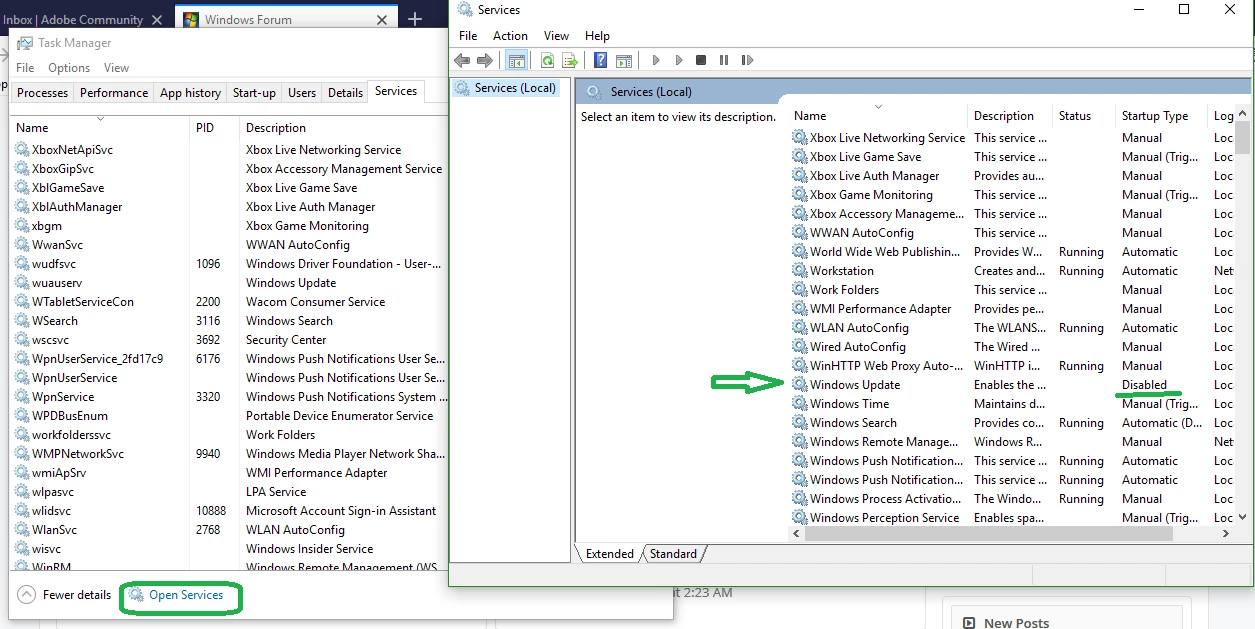Click the Restart Service toolbar icon
Viewport: 1255px width, 629px height.
pos(747,61)
